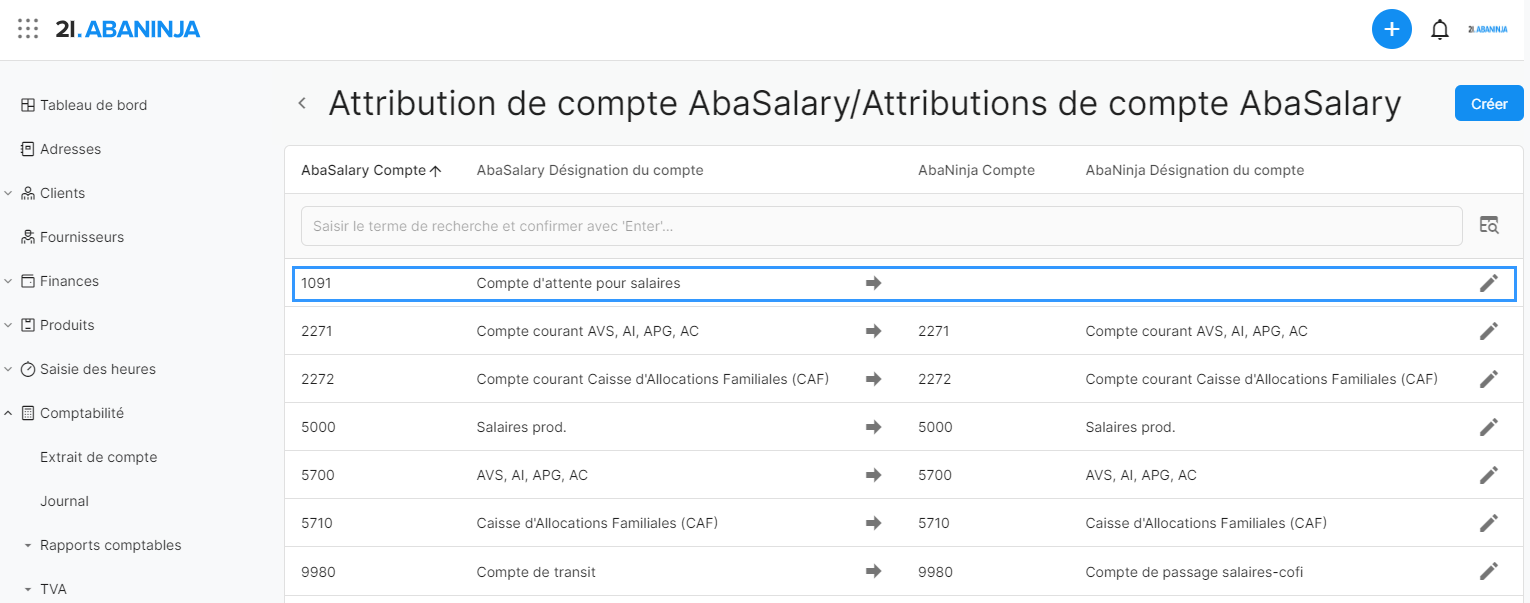Expand the TVA submenu
The height and width of the screenshot is (603, 1530).
coord(28,590)
